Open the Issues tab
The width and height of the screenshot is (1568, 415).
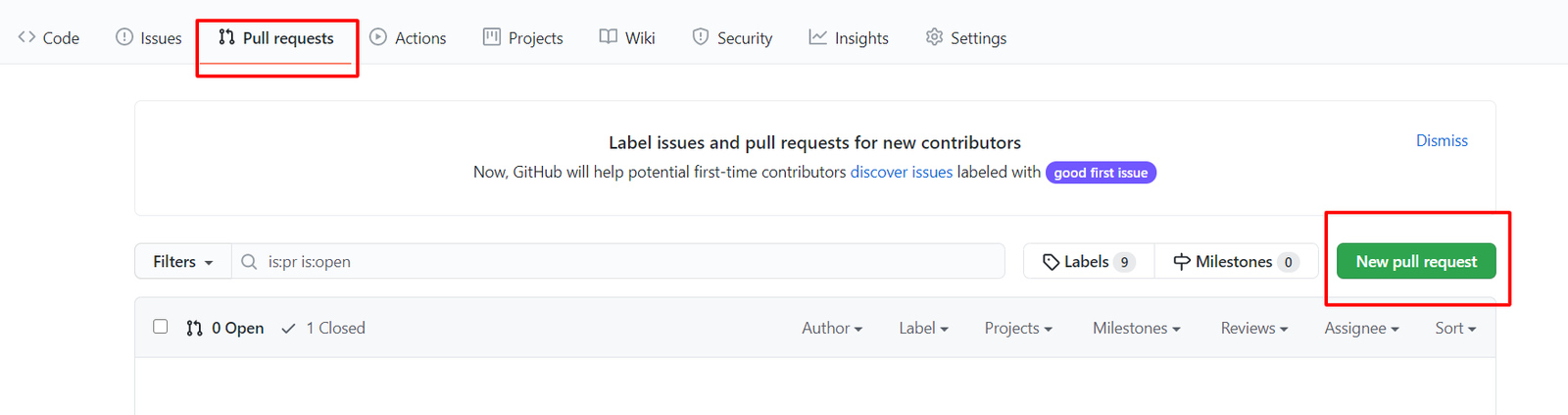pos(149,38)
